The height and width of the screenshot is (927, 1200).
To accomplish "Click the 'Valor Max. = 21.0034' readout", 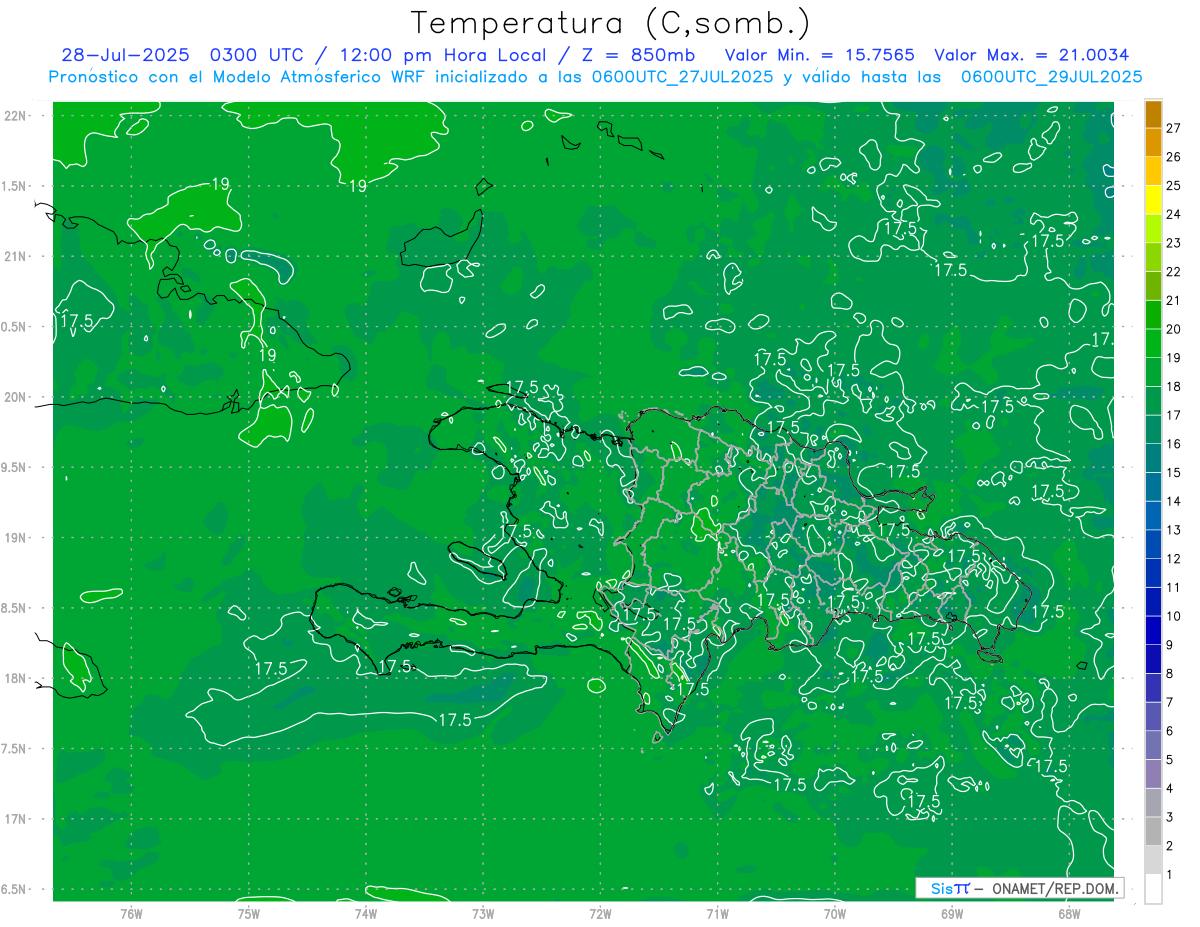I will click(x=1032, y=55).
